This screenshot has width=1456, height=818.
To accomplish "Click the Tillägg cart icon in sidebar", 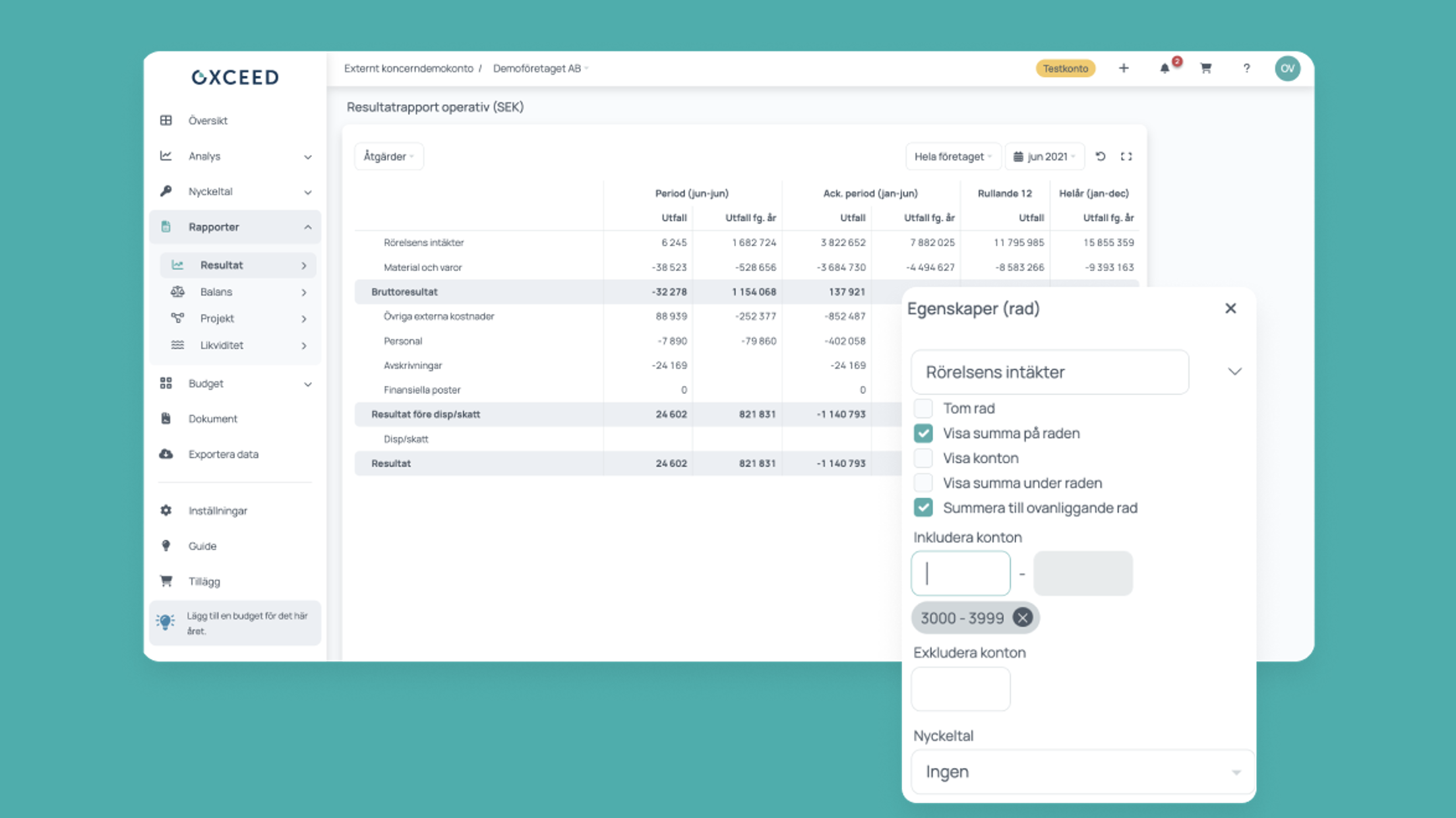I will (x=166, y=581).
